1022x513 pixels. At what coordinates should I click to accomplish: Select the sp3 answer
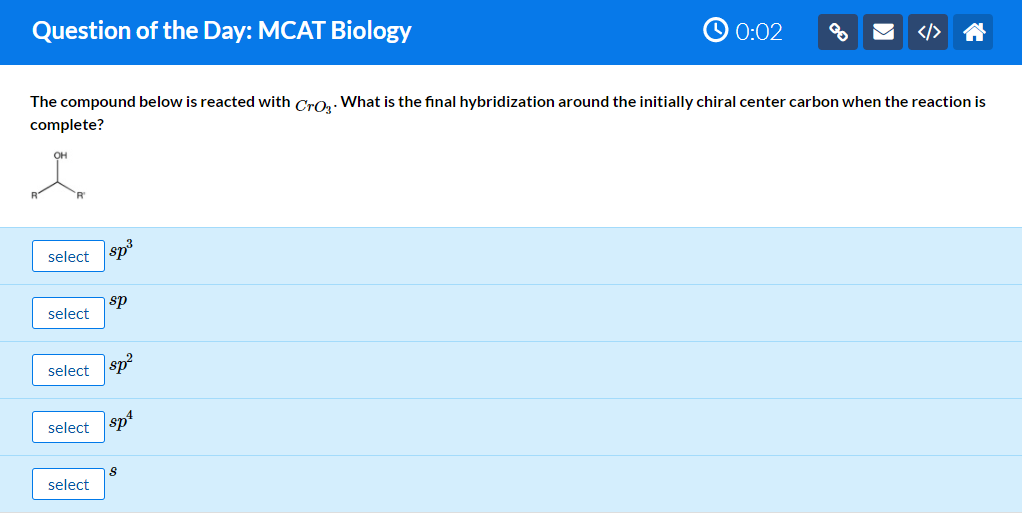tap(68, 256)
